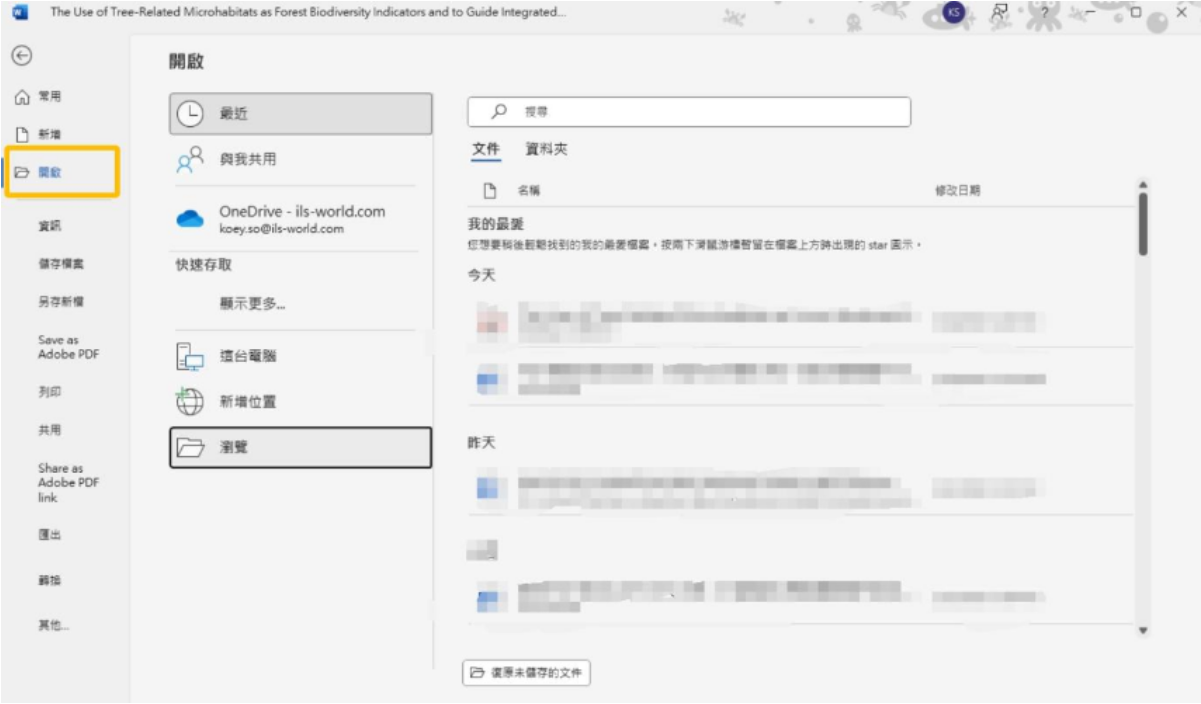Click the 另存新檔 menu item

click(61, 301)
